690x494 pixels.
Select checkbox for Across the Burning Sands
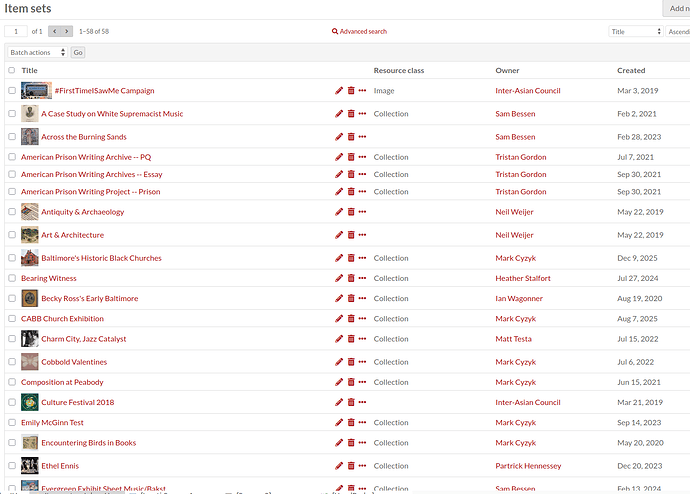(12, 137)
